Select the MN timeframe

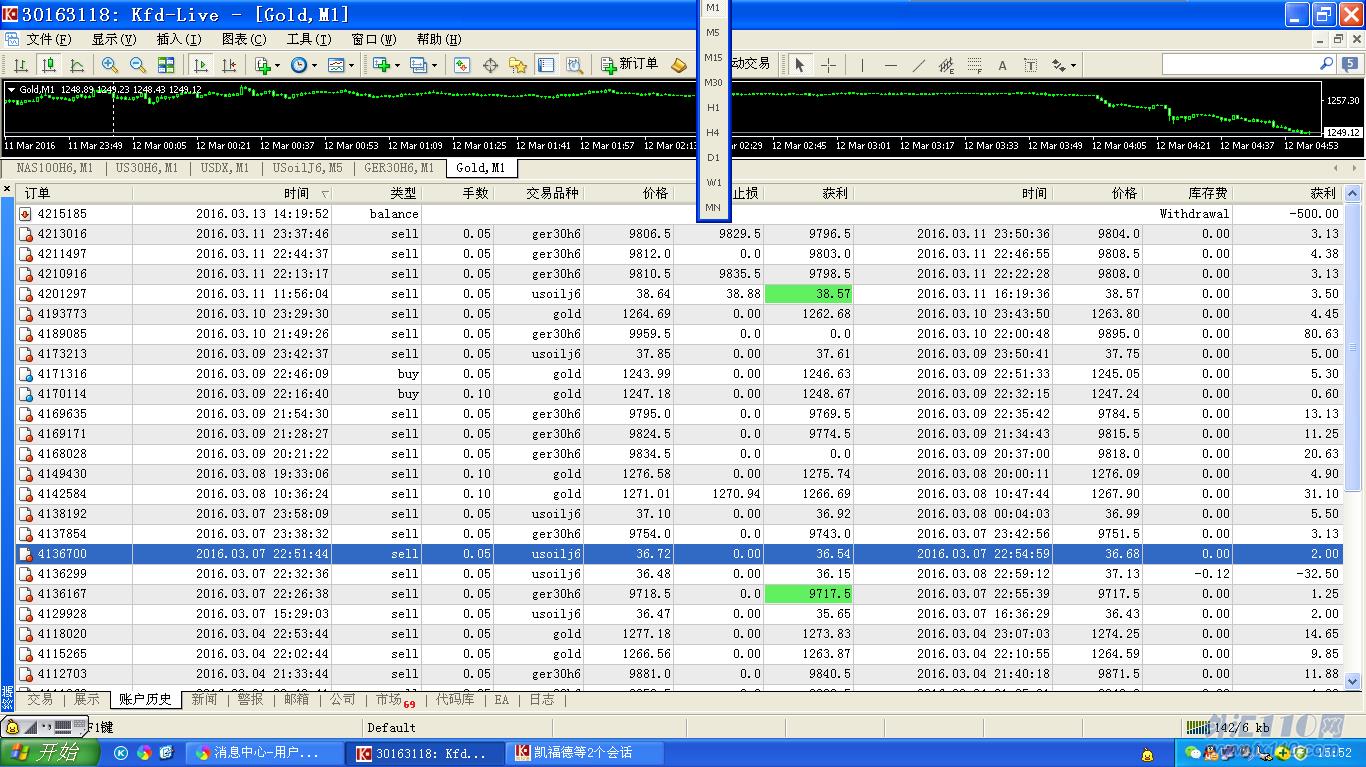(x=713, y=207)
